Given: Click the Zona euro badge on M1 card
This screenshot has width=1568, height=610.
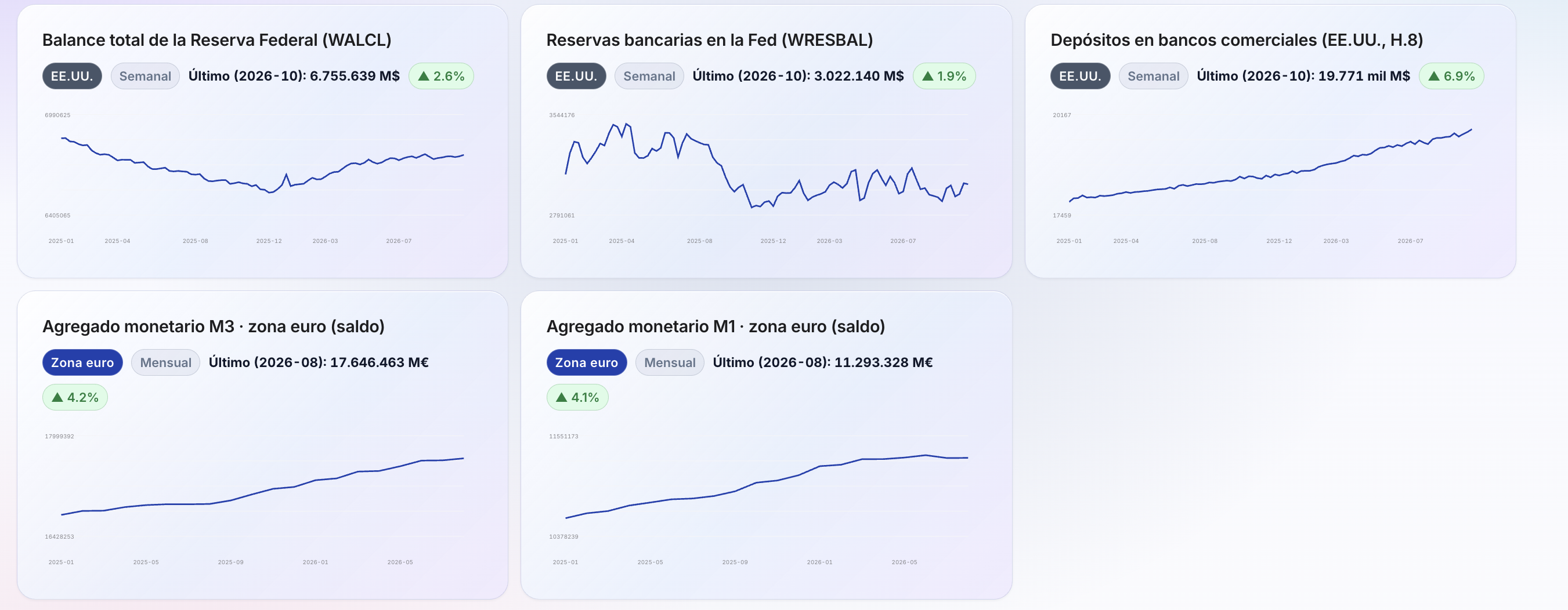Looking at the screenshot, I should [586, 362].
